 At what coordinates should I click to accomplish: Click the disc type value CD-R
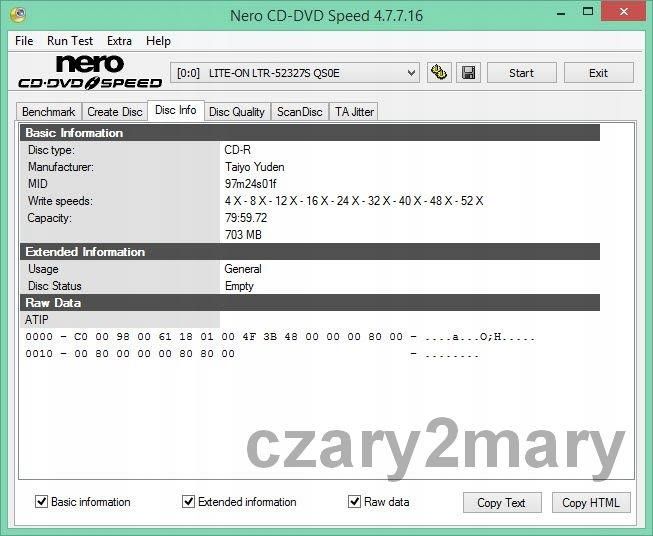click(x=237, y=150)
